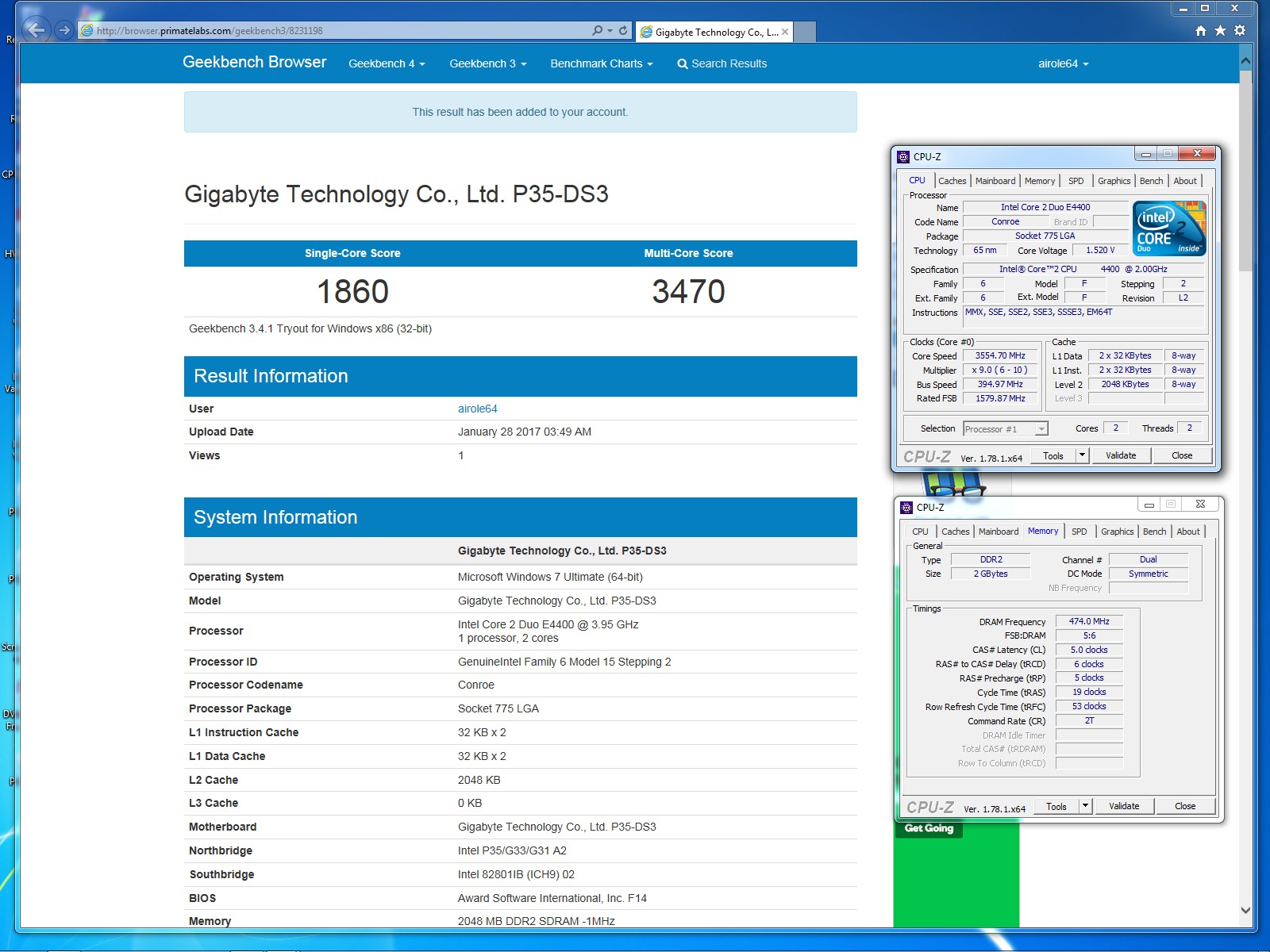1270x952 pixels.
Task: Switch to CPU tab in lower CPU-Z
Action: click(x=920, y=532)
